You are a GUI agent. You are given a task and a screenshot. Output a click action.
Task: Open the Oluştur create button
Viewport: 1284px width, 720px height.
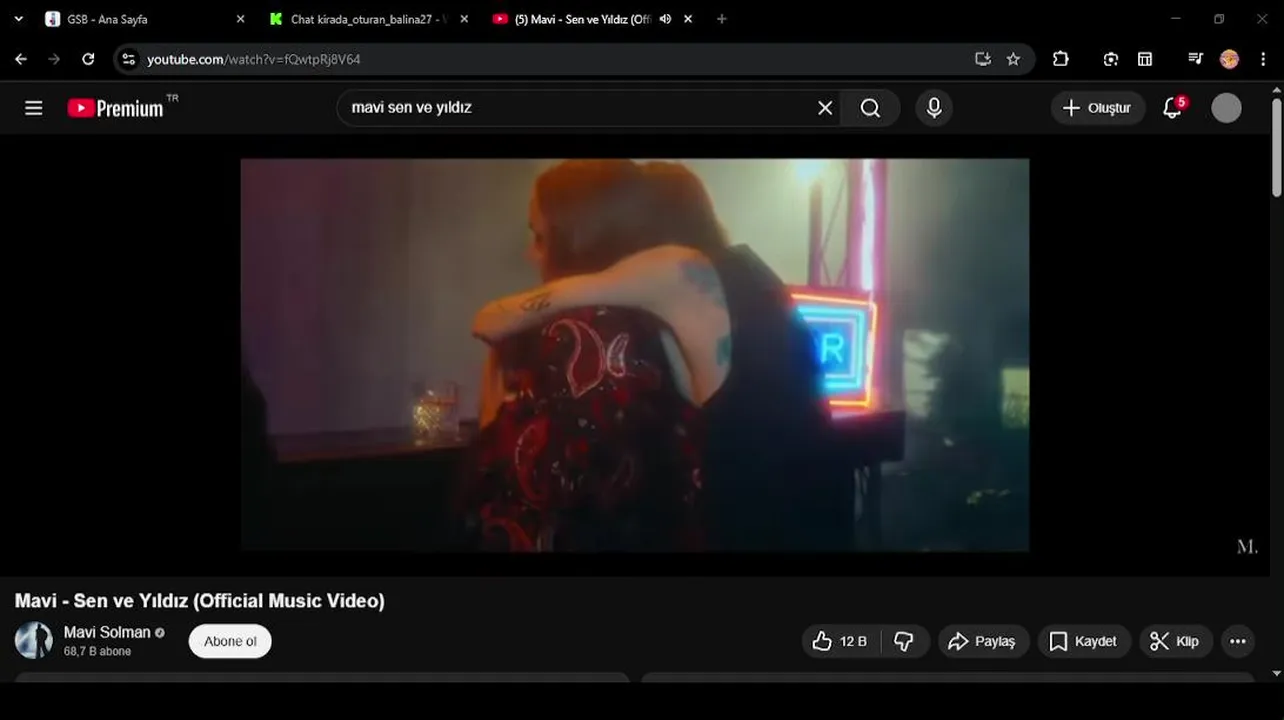[x=1097, y=108]
